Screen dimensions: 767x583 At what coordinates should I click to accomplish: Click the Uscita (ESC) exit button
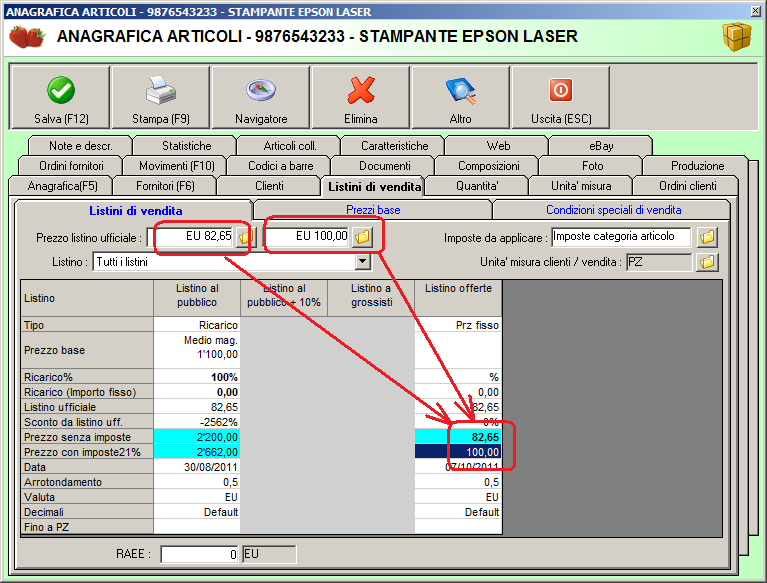click(x=561, y=97)
